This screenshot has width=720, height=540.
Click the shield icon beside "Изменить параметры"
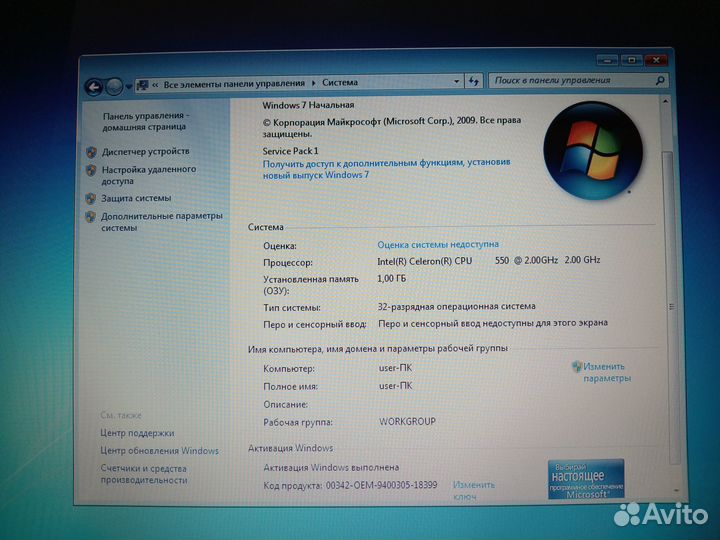click(576, 366)
